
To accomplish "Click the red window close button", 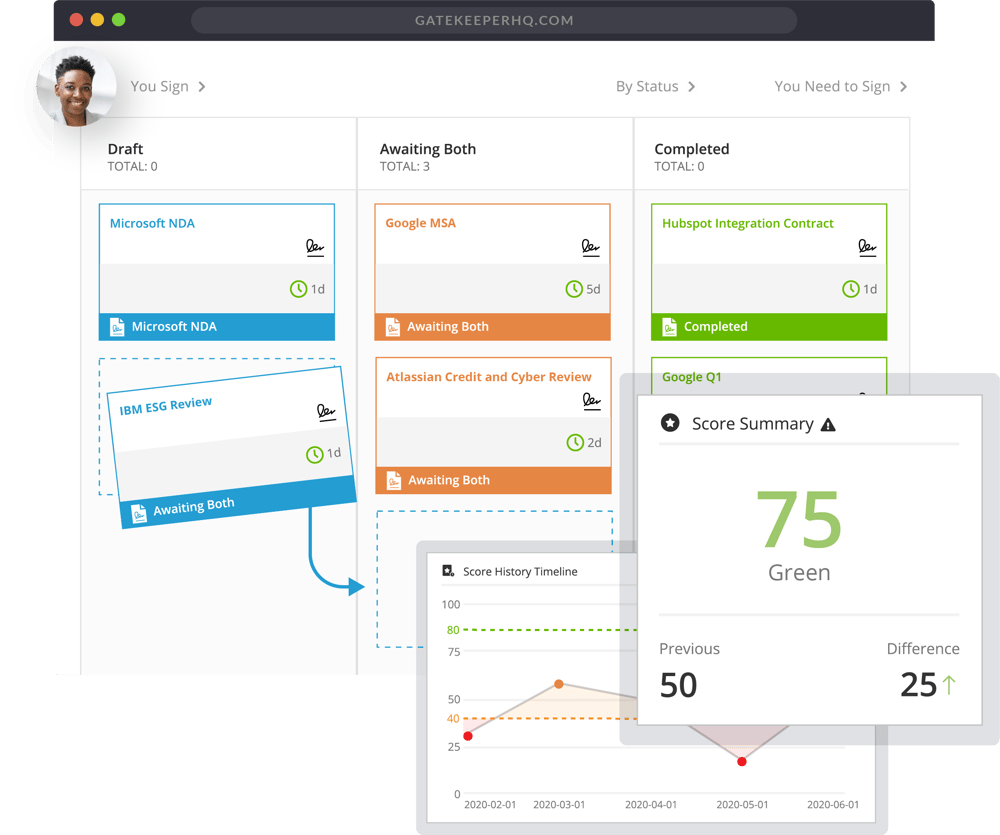I will [77, 20].
